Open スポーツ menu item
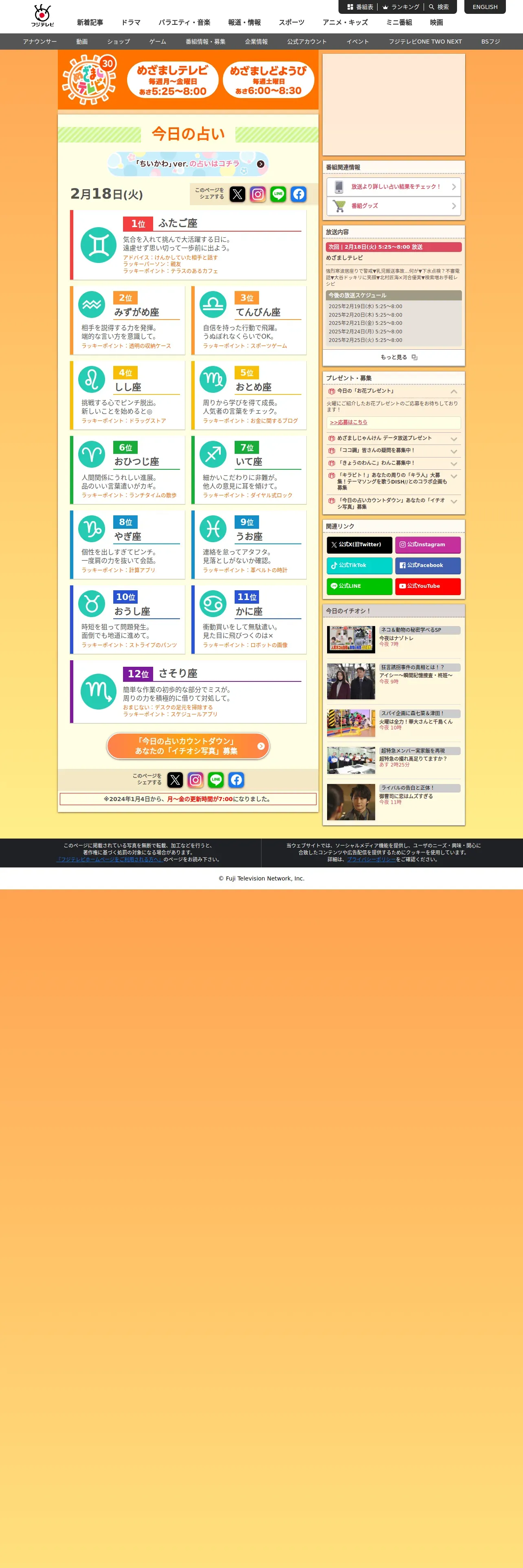Image resolution: width=523 pixels, height=1568 pixels. point(292,22)
